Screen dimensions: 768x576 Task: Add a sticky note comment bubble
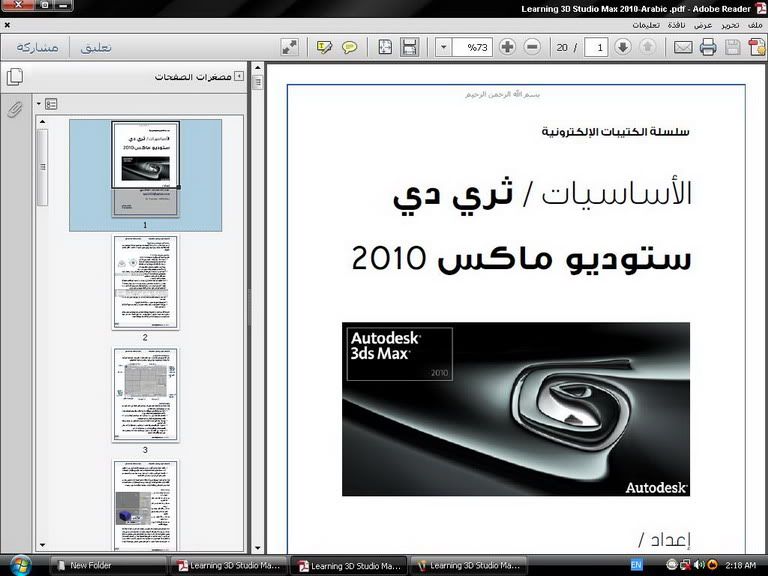350,48
